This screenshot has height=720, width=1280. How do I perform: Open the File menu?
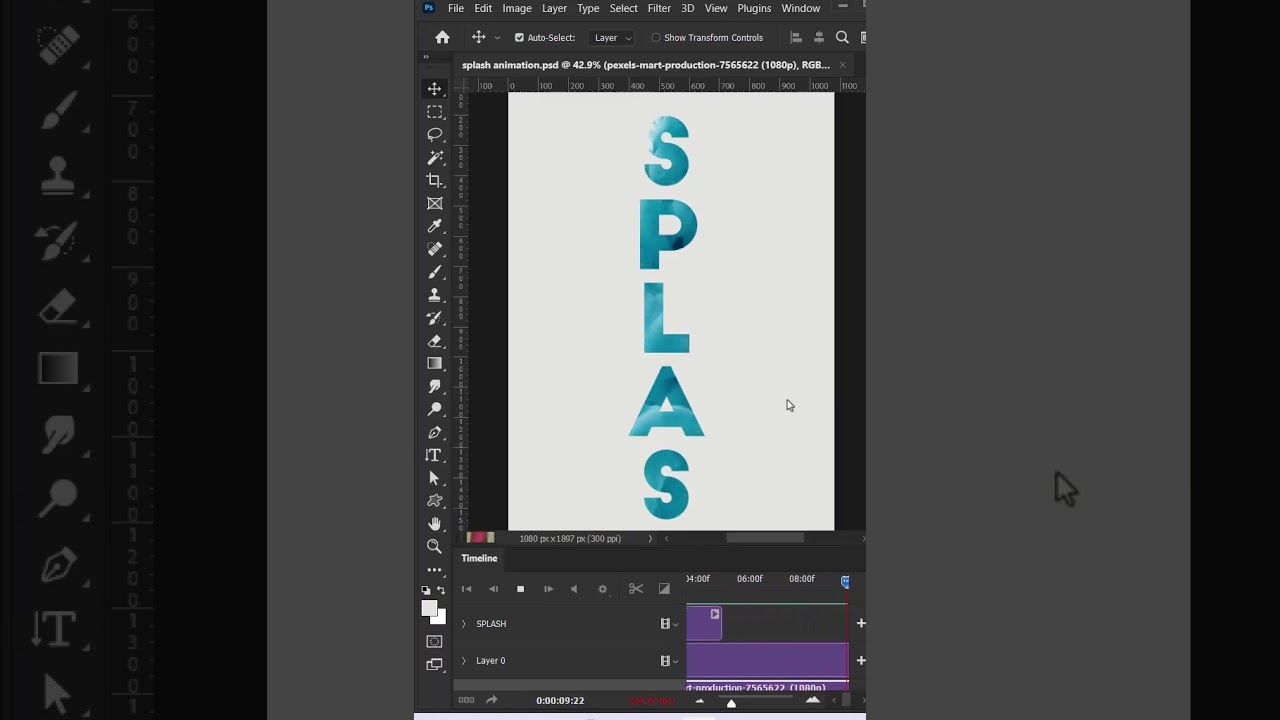point(456,8)
